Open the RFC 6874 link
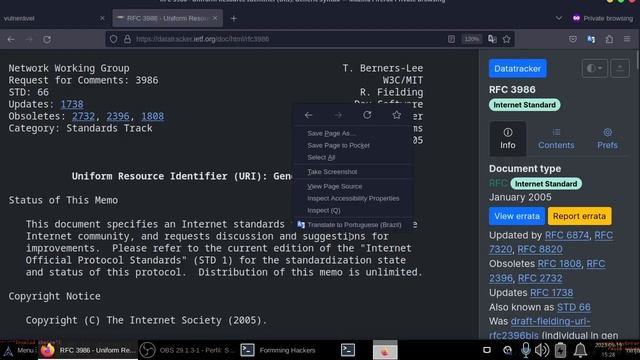The image size is (640, 360). (x=567, y=236)
